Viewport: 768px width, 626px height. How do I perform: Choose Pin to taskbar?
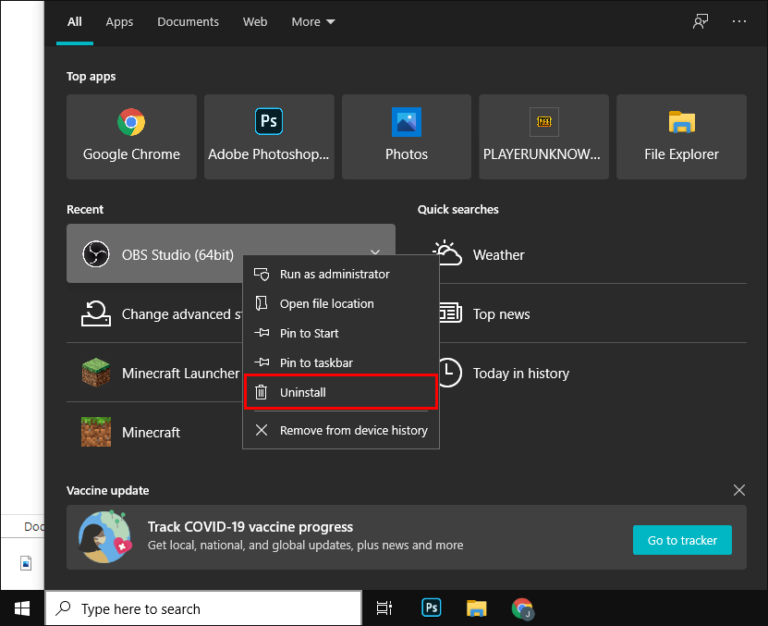click(x=341, y=362)
